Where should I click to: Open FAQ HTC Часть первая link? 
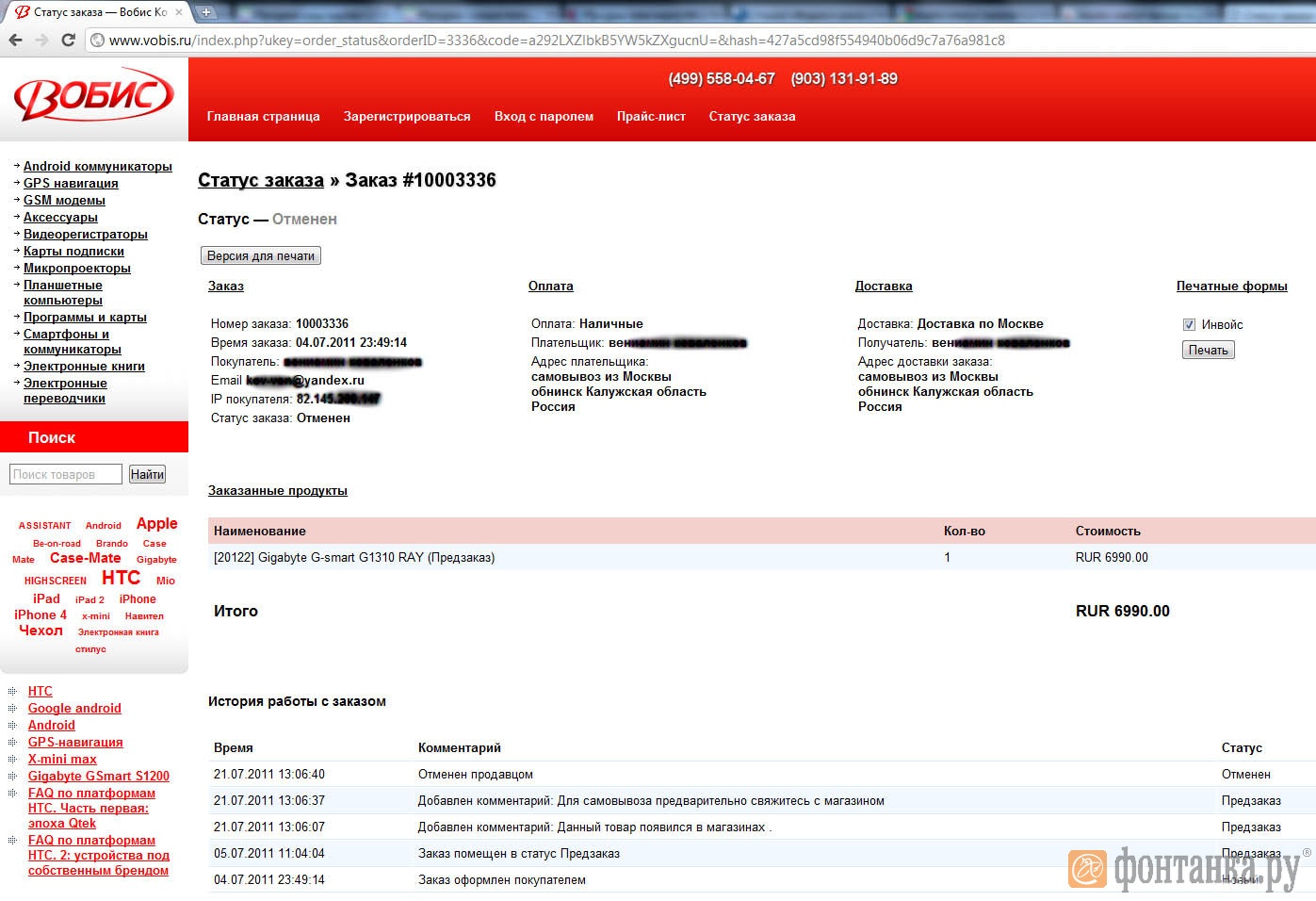[x=91, y=808]
